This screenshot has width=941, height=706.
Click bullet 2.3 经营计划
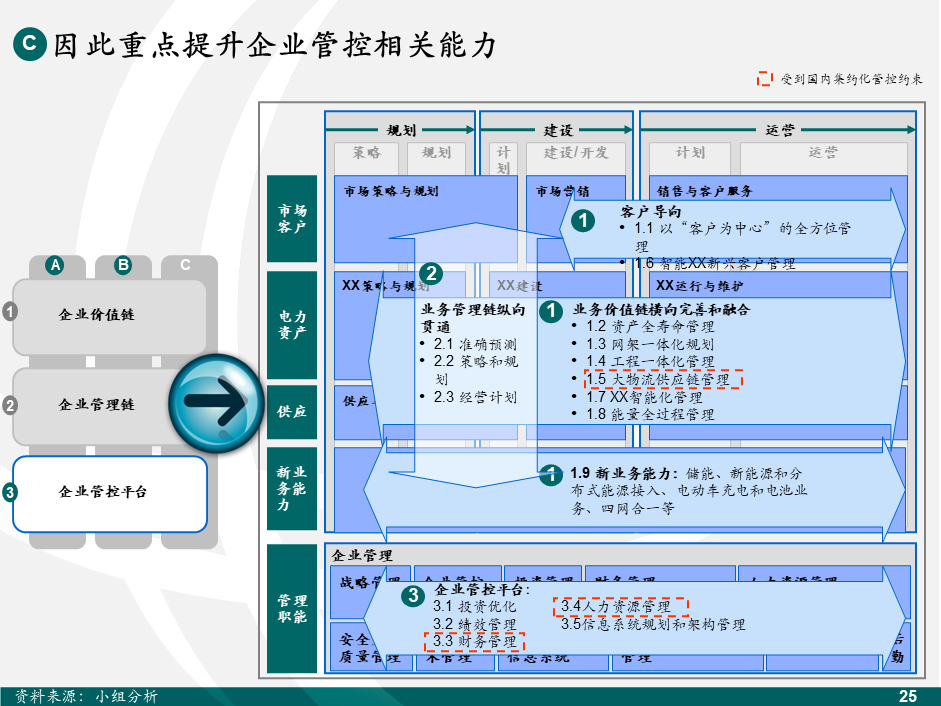pos(475,397)
